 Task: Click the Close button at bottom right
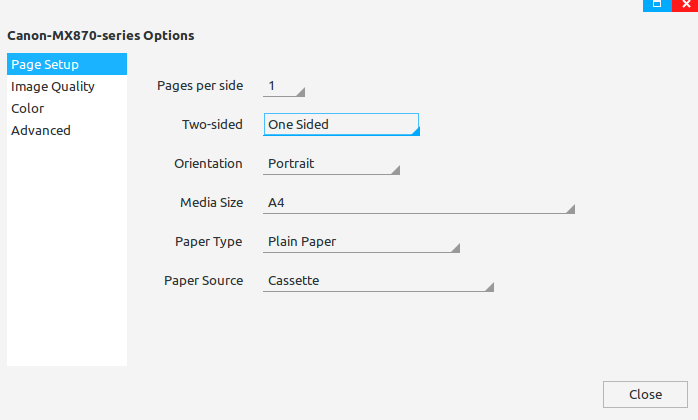pos(645,394)
